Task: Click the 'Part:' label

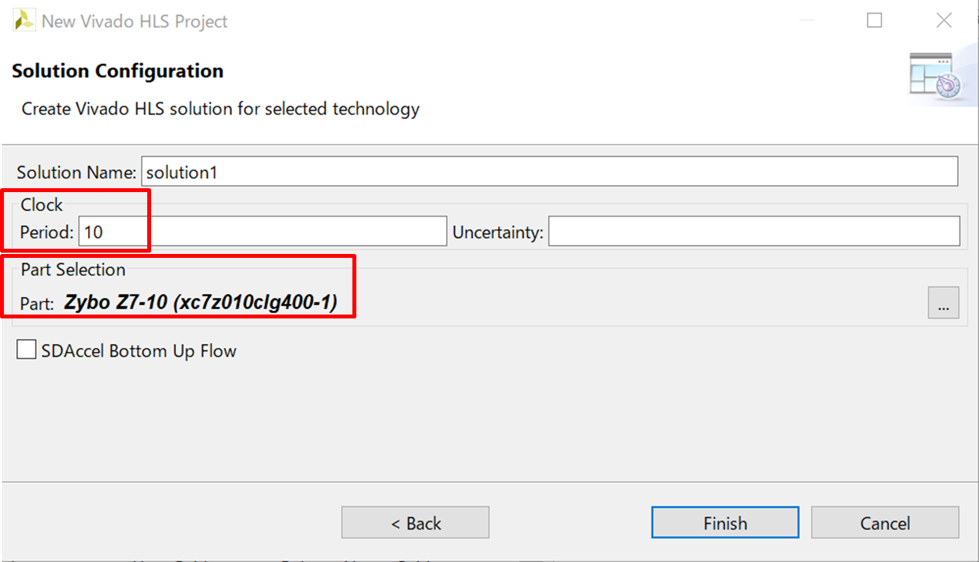Action: tap(37, 303)
